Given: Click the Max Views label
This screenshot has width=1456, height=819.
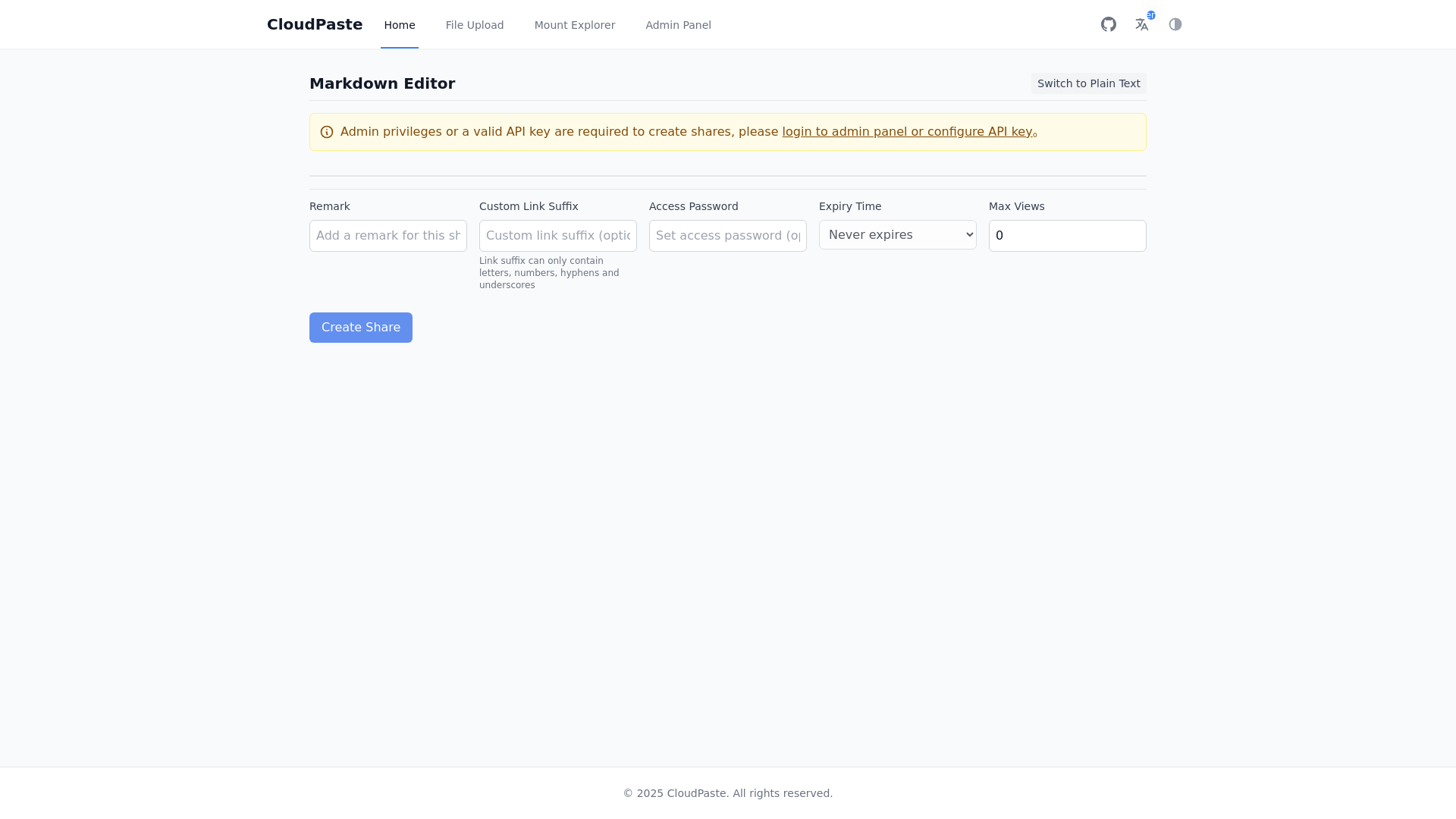Looking at the screenshot, I should [x=1017, y=206].
